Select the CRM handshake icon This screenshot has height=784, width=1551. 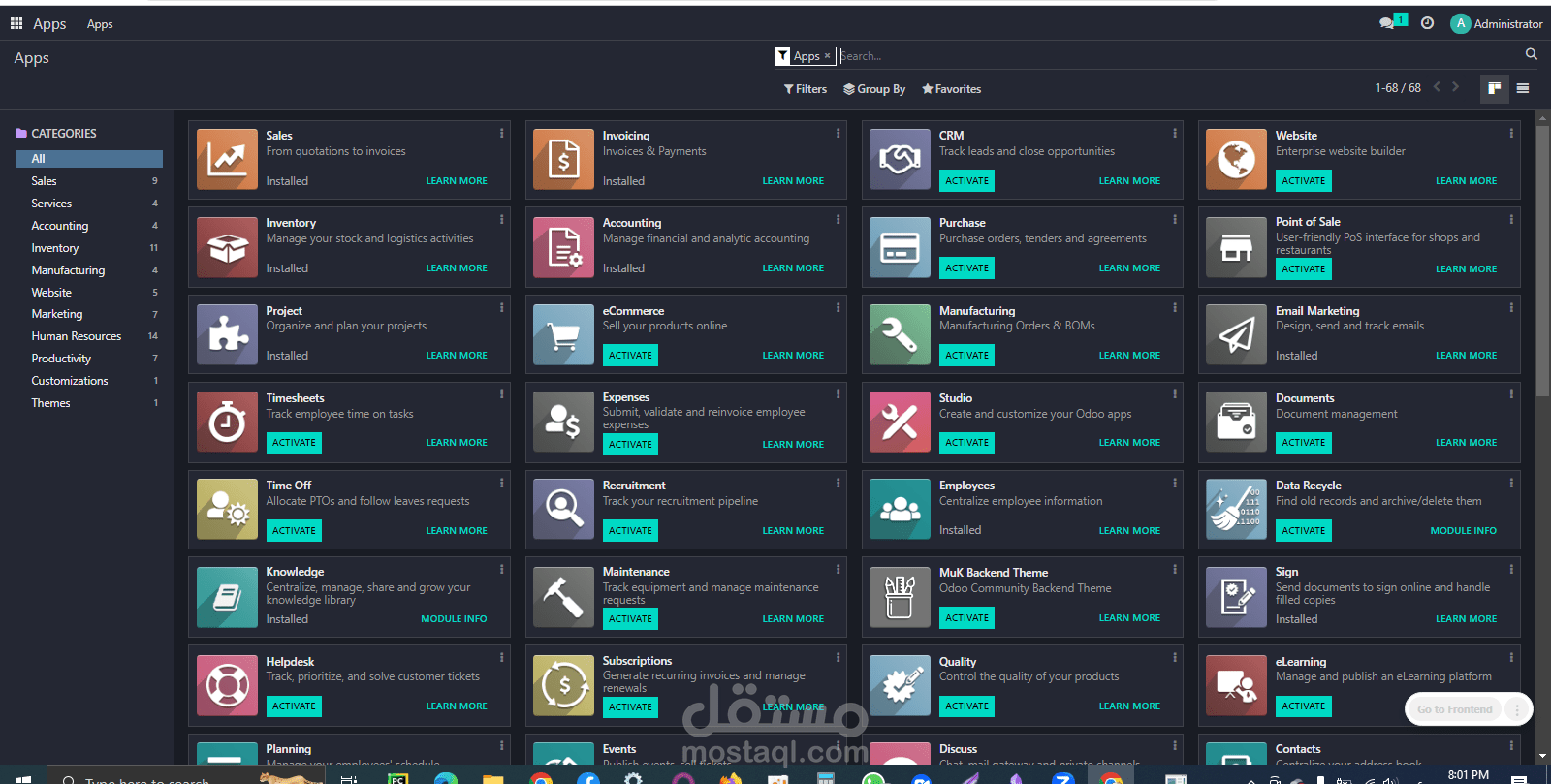900,160
